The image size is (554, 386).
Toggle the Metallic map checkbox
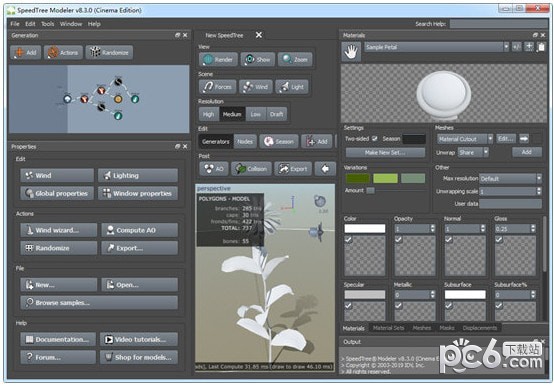tap(399, 306)
